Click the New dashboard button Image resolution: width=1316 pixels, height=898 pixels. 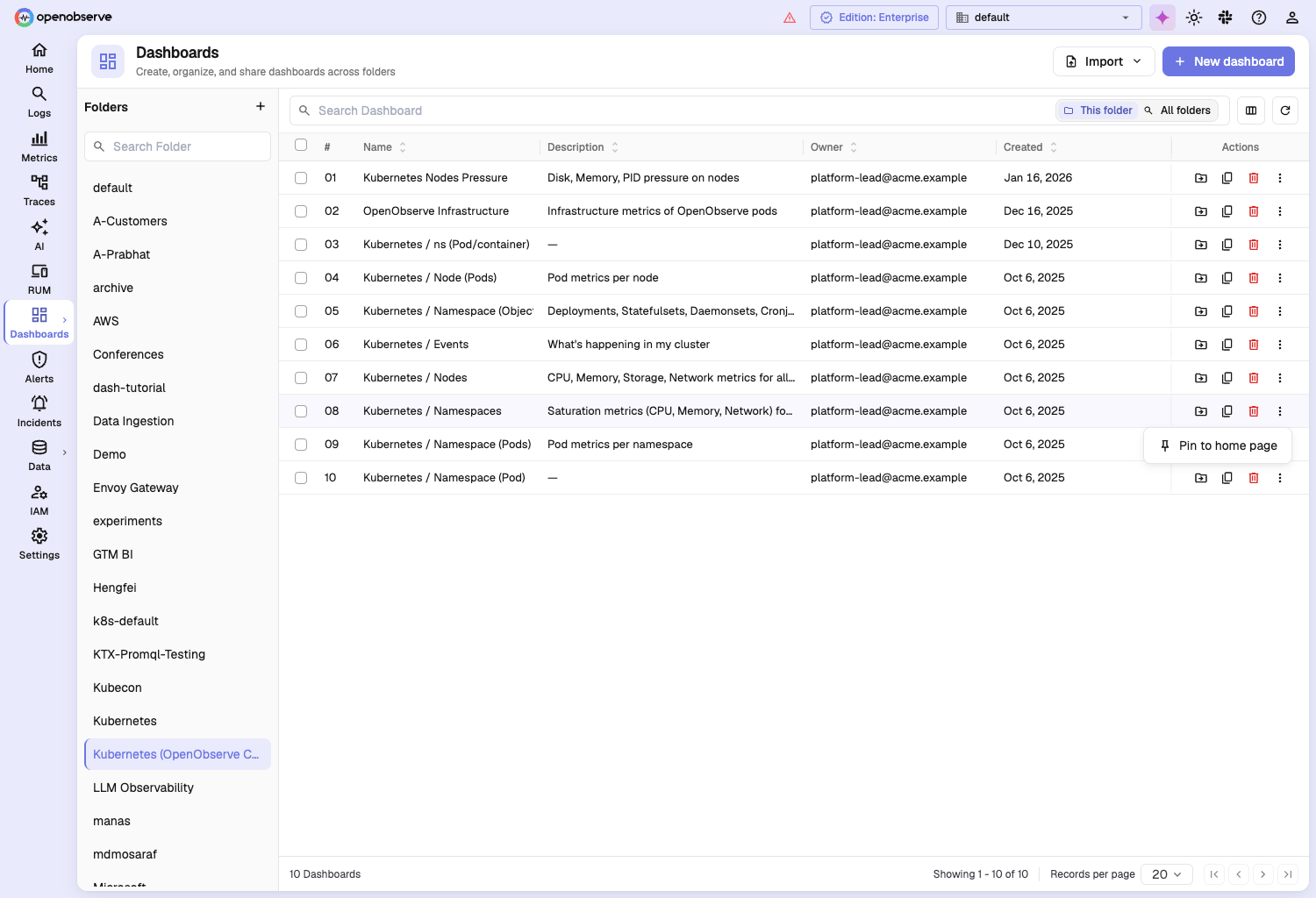[1228, 61]
